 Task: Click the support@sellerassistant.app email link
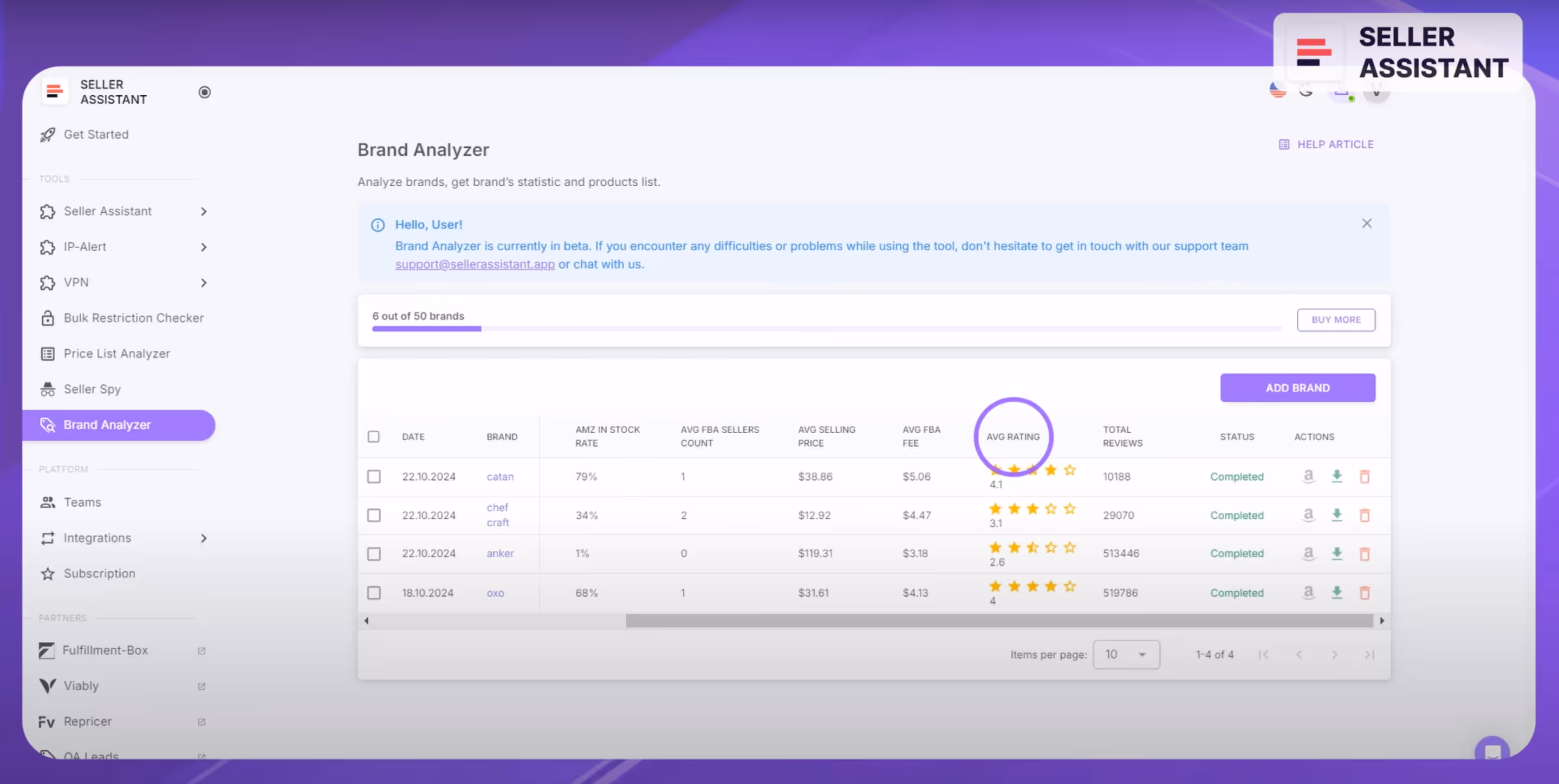coord(475,264)
